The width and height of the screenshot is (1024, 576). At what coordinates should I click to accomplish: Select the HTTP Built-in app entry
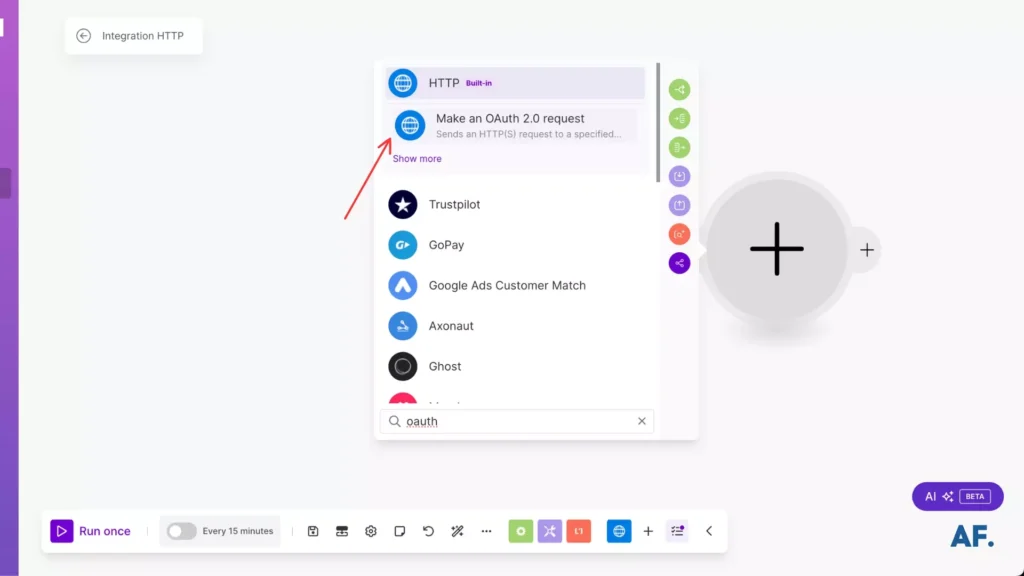[x=515, y=83]
